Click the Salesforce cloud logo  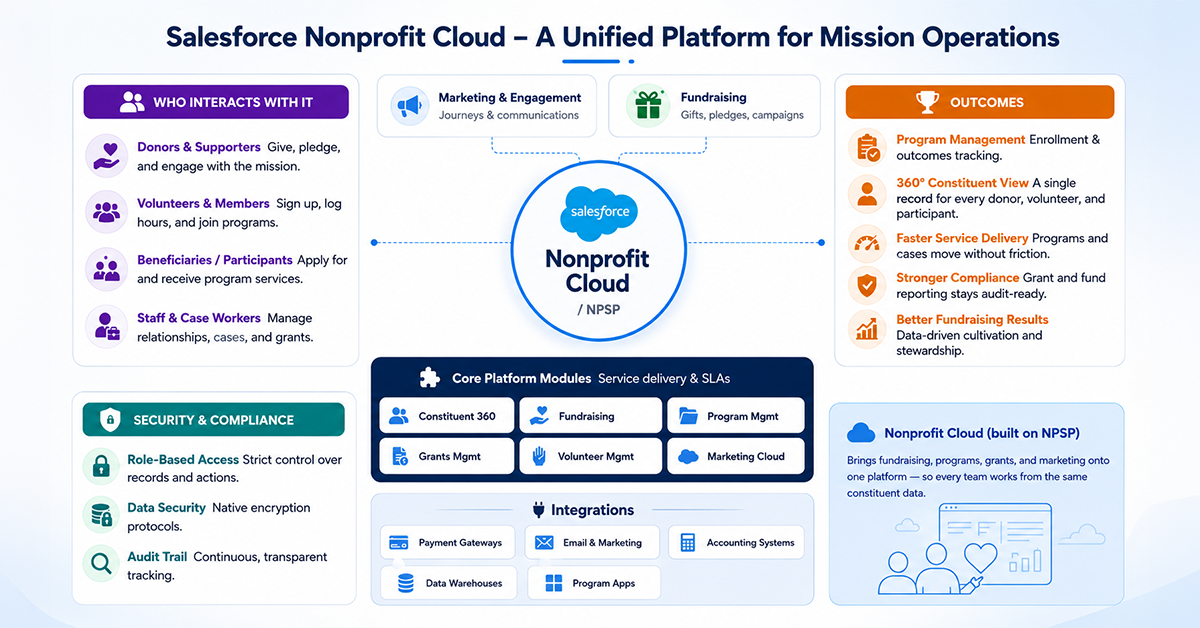point(598,211)
